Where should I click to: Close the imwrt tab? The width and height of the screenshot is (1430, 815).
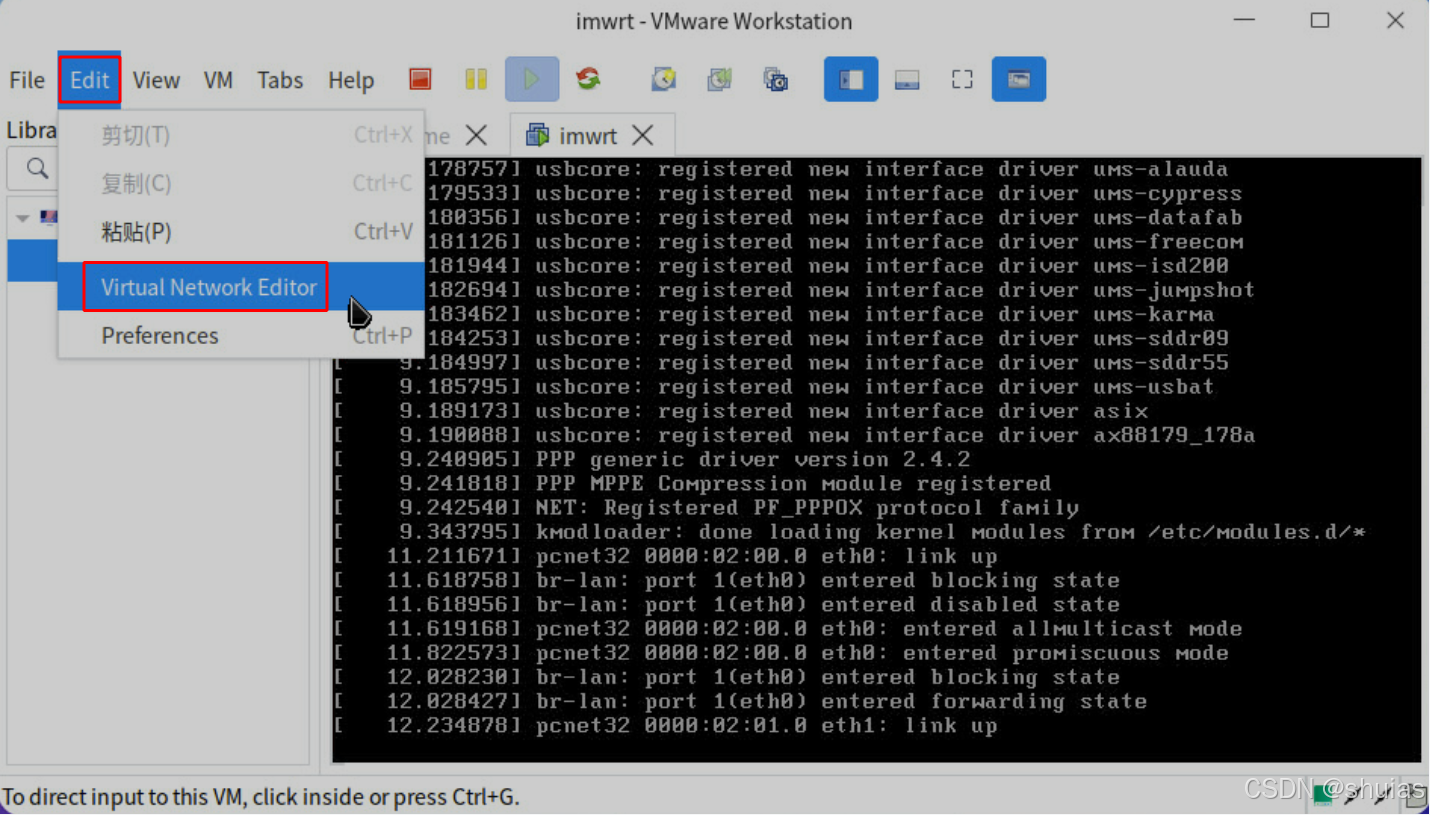pos(642,135)
